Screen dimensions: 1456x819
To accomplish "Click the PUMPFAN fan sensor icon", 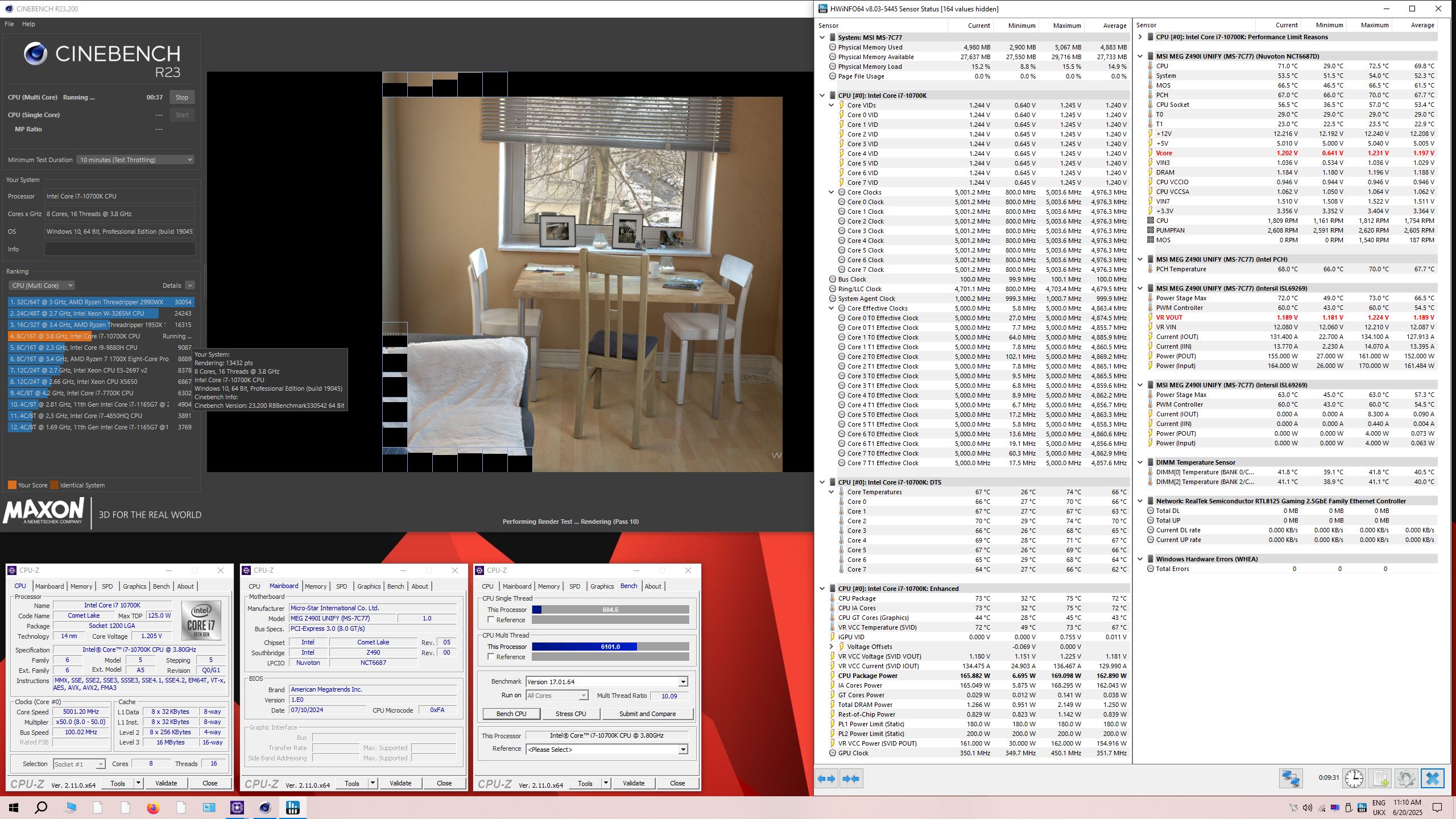I will pos(1150,230).
